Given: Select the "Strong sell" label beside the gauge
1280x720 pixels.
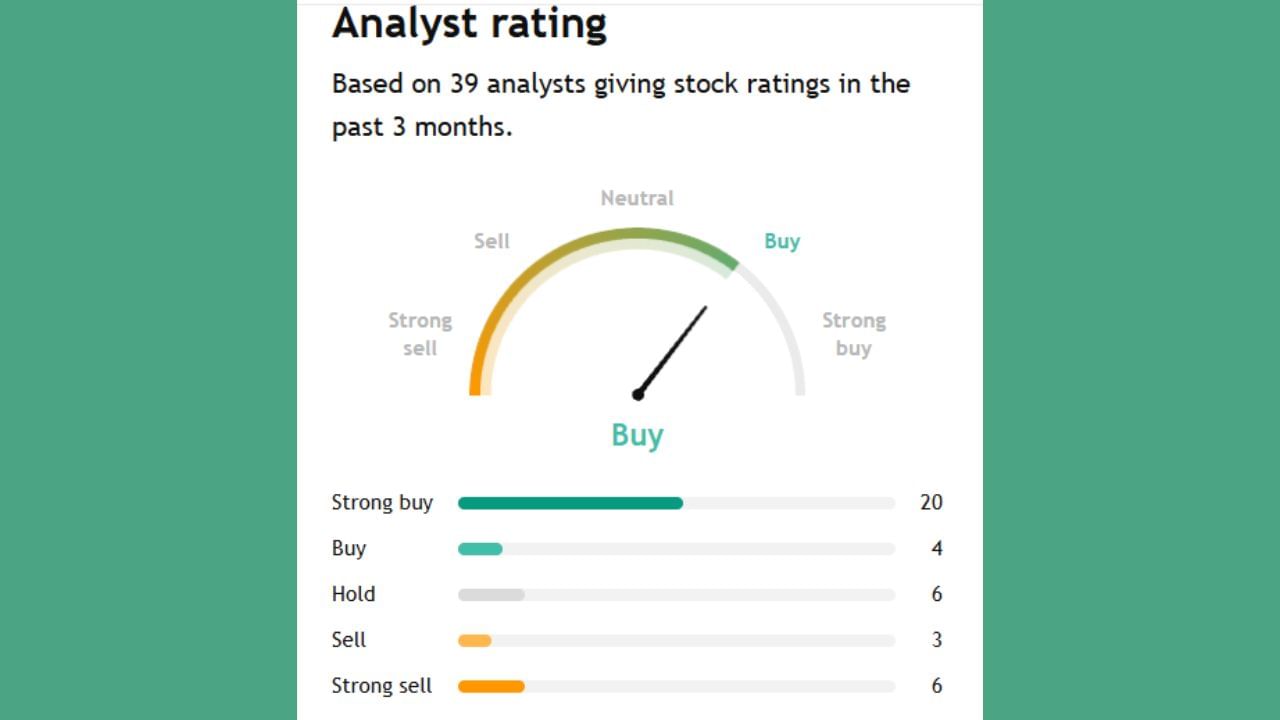Looking at the screenshot, I should (420, 334).
